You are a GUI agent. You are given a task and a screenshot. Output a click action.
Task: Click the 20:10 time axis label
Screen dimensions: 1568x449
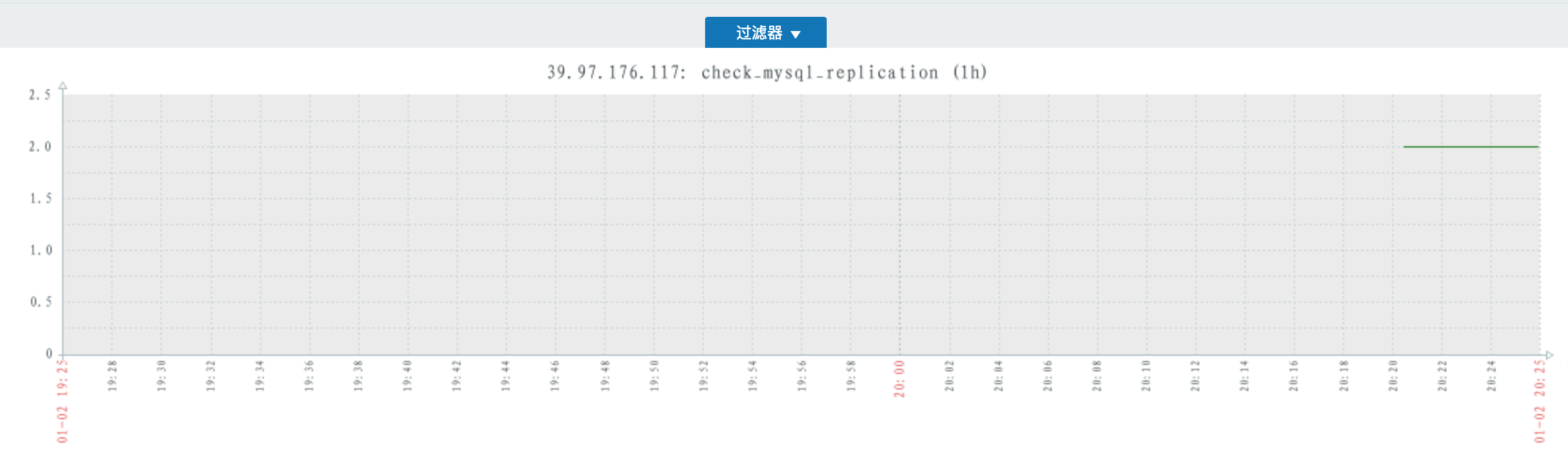[1146, 376]
